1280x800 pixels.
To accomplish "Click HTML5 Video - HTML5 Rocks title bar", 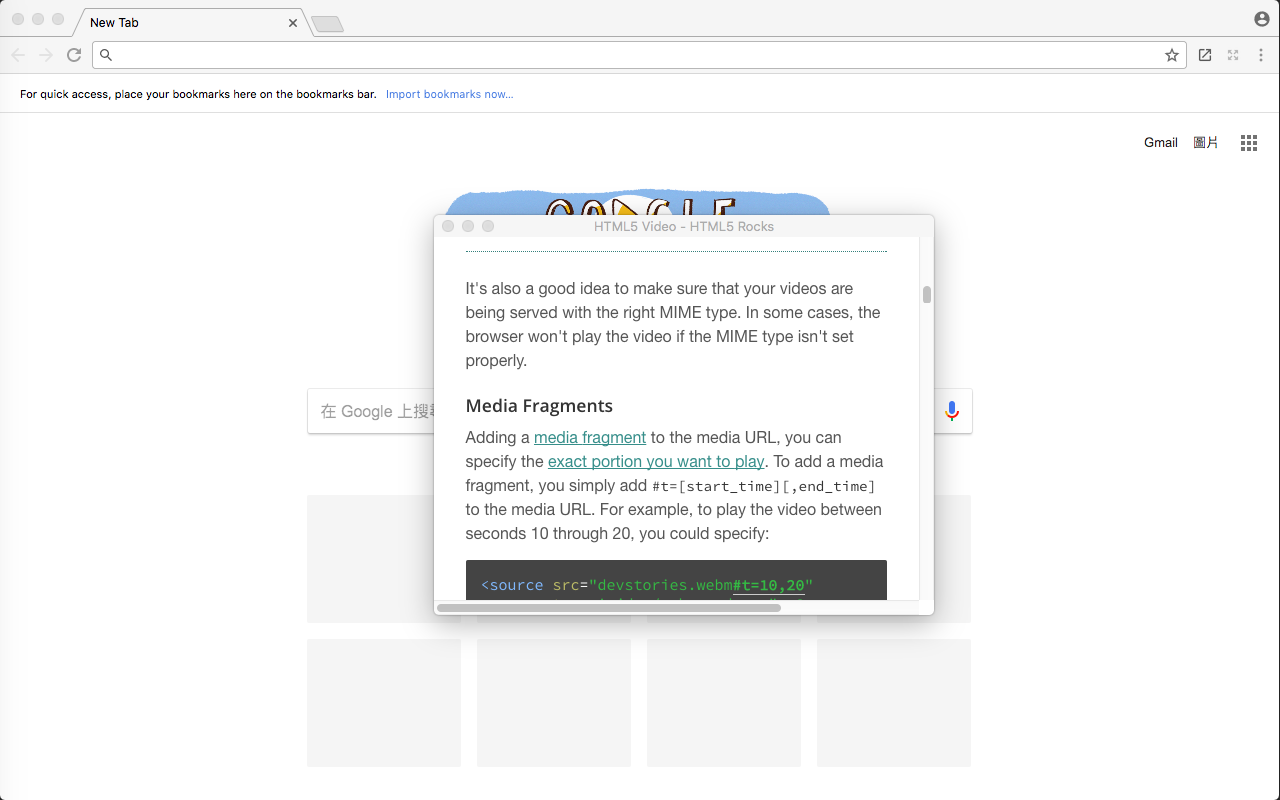I will tap(684, 226).
